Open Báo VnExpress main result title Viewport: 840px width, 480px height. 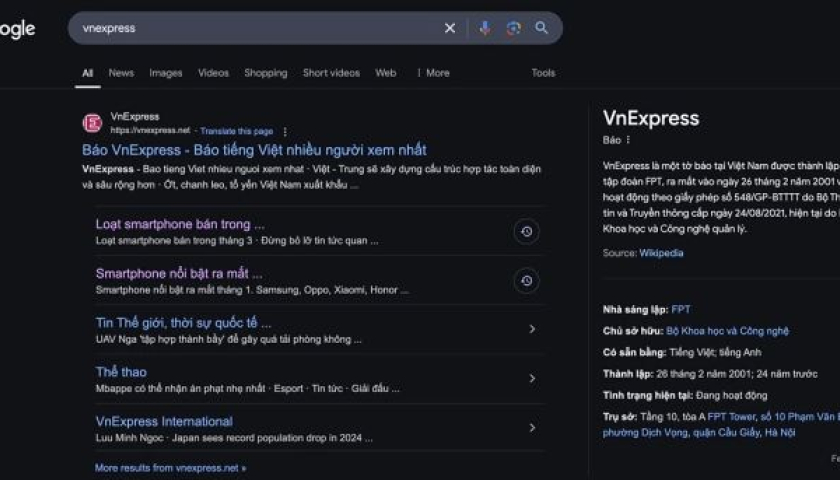tap(254, 150)
